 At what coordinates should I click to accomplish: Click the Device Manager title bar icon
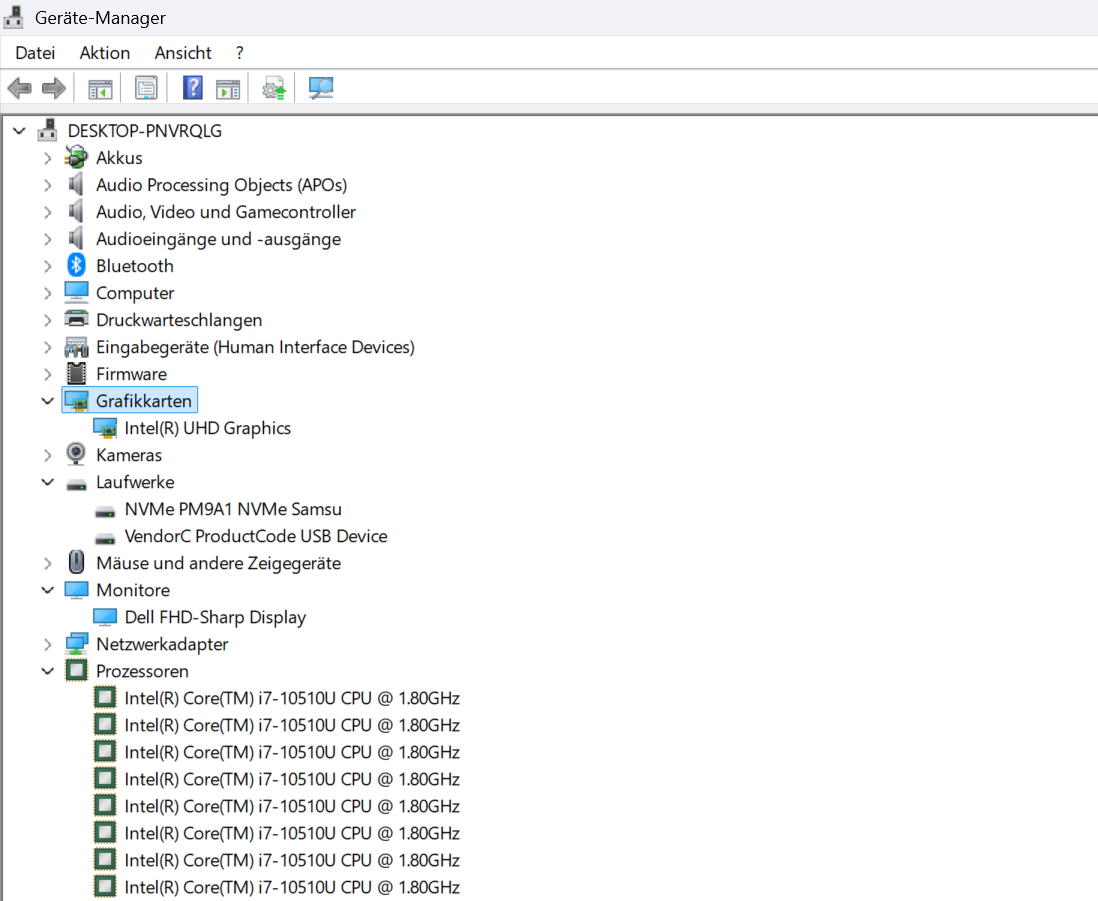click(x=13, y=18)
